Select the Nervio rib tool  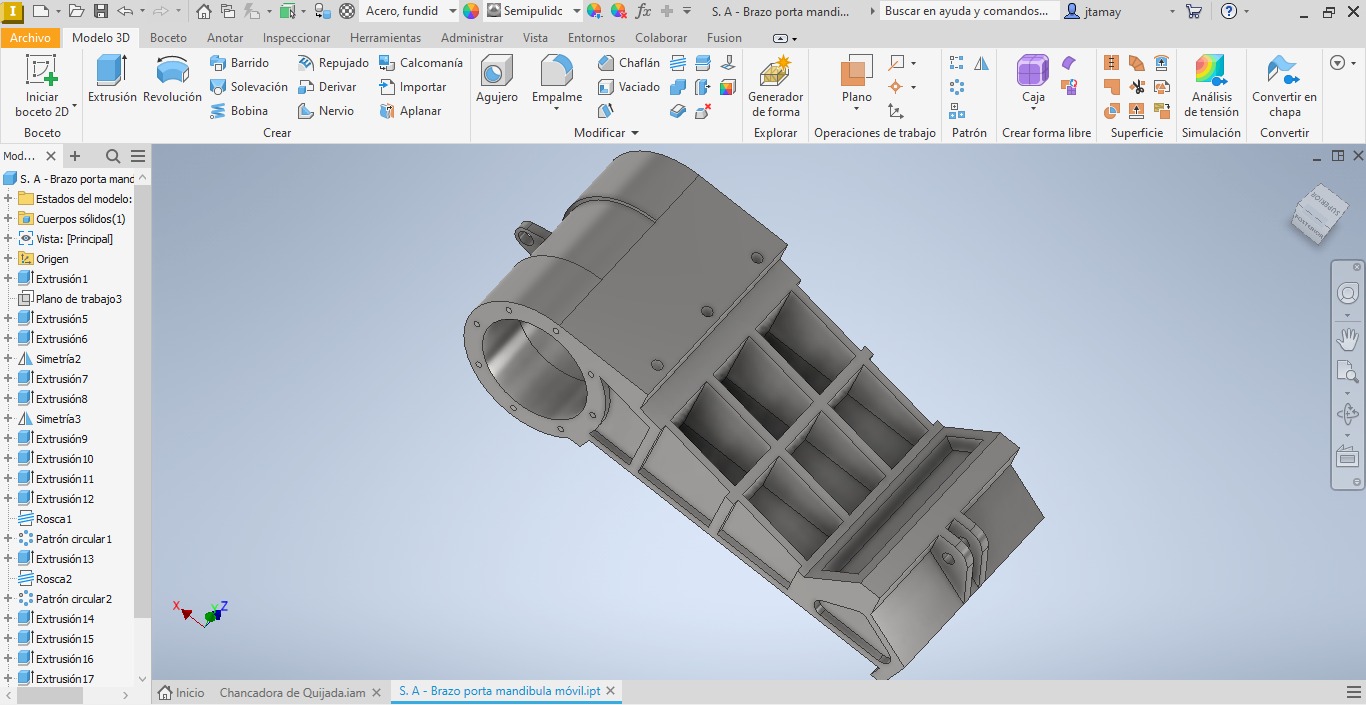click(326, 111)
